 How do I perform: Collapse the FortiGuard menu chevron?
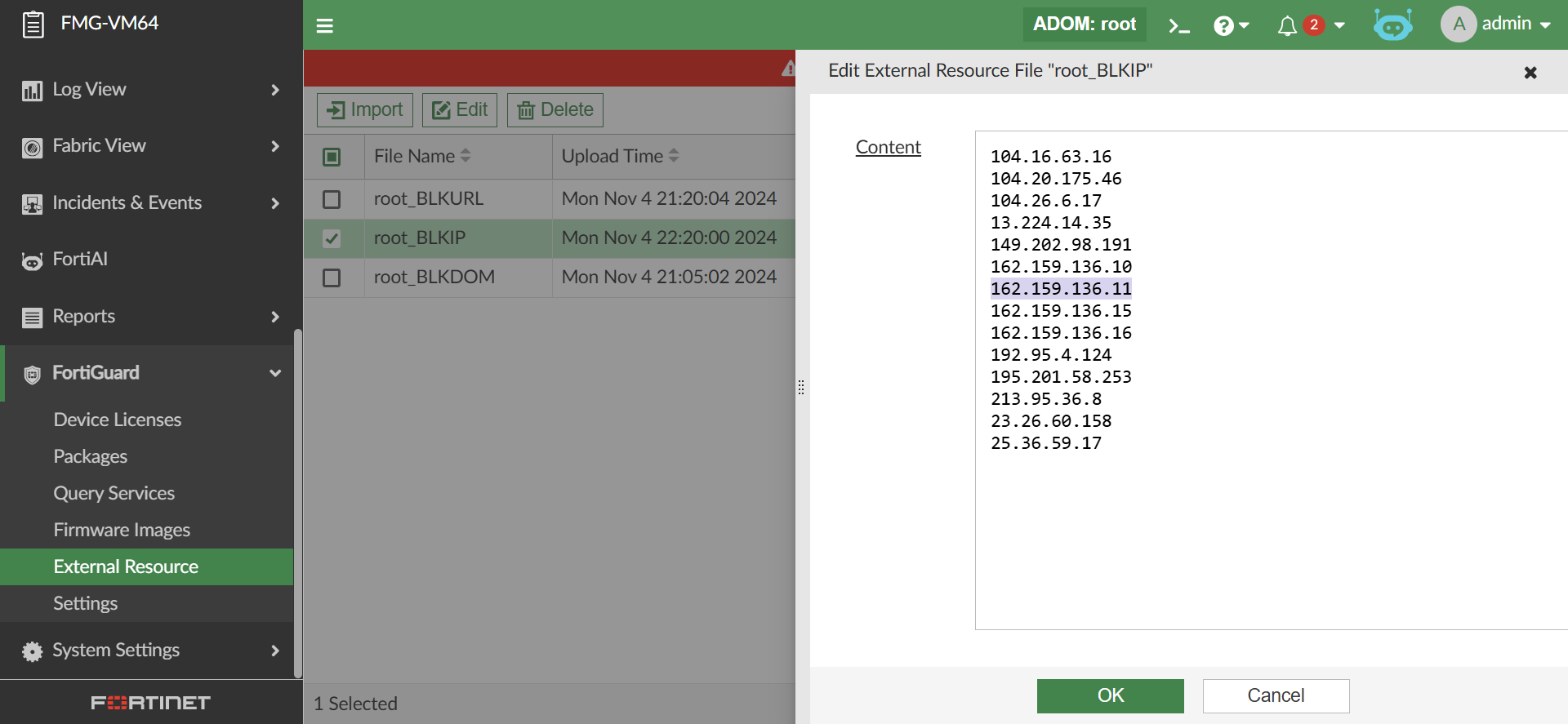(x=275, y=373)
